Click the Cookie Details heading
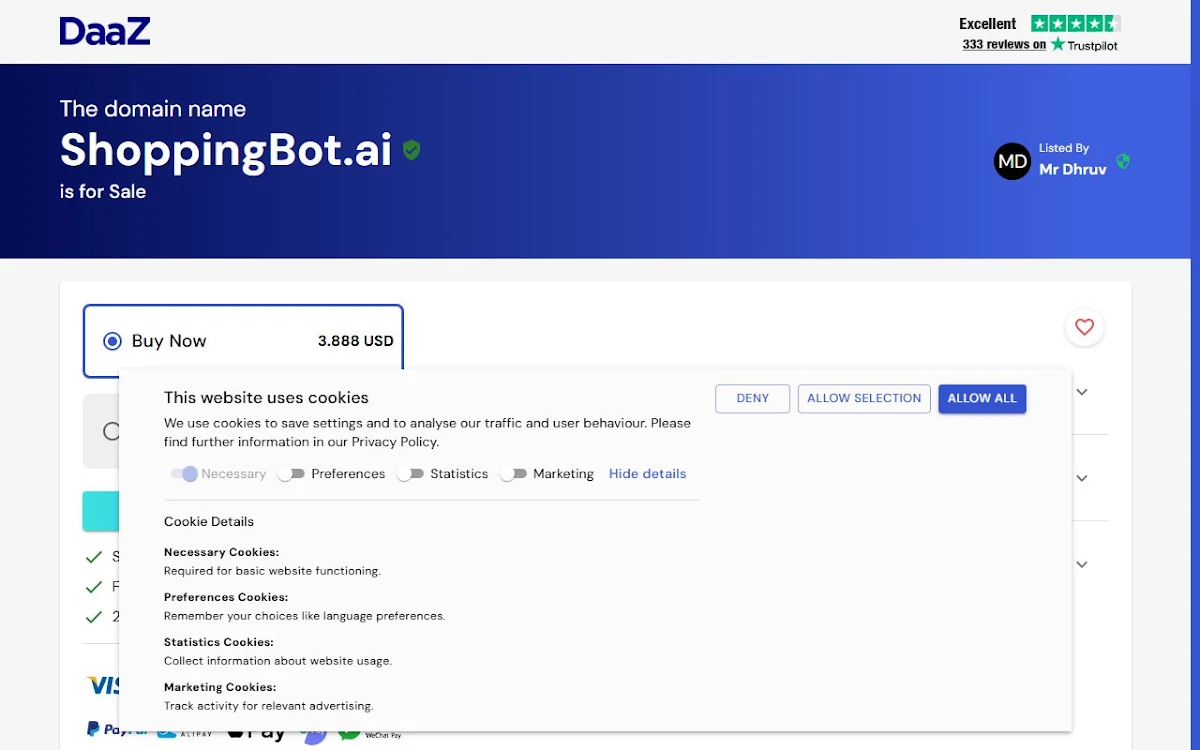This screenshot has width=1200, height=750. 209,521
